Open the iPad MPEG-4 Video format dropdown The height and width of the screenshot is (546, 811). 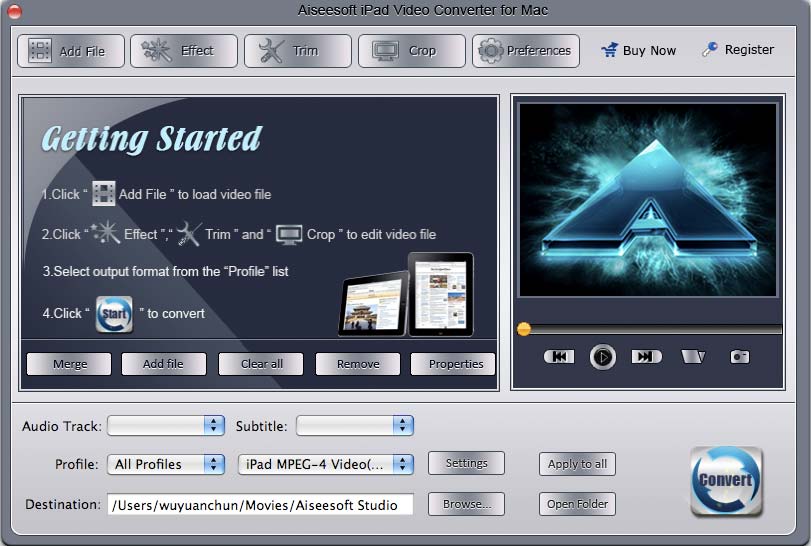(326, 464)
